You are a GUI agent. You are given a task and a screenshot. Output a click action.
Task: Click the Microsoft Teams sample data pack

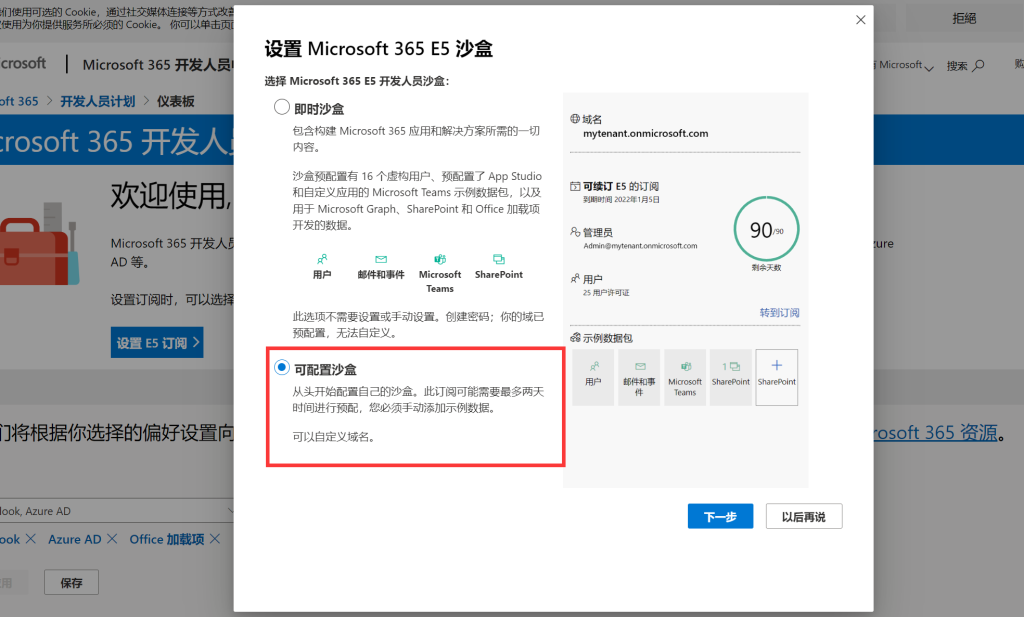pos(686,377)
